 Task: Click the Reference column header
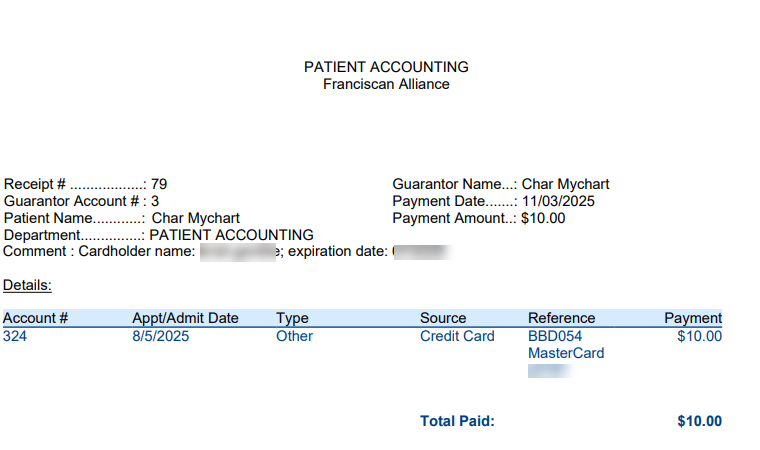pos(561,318)
